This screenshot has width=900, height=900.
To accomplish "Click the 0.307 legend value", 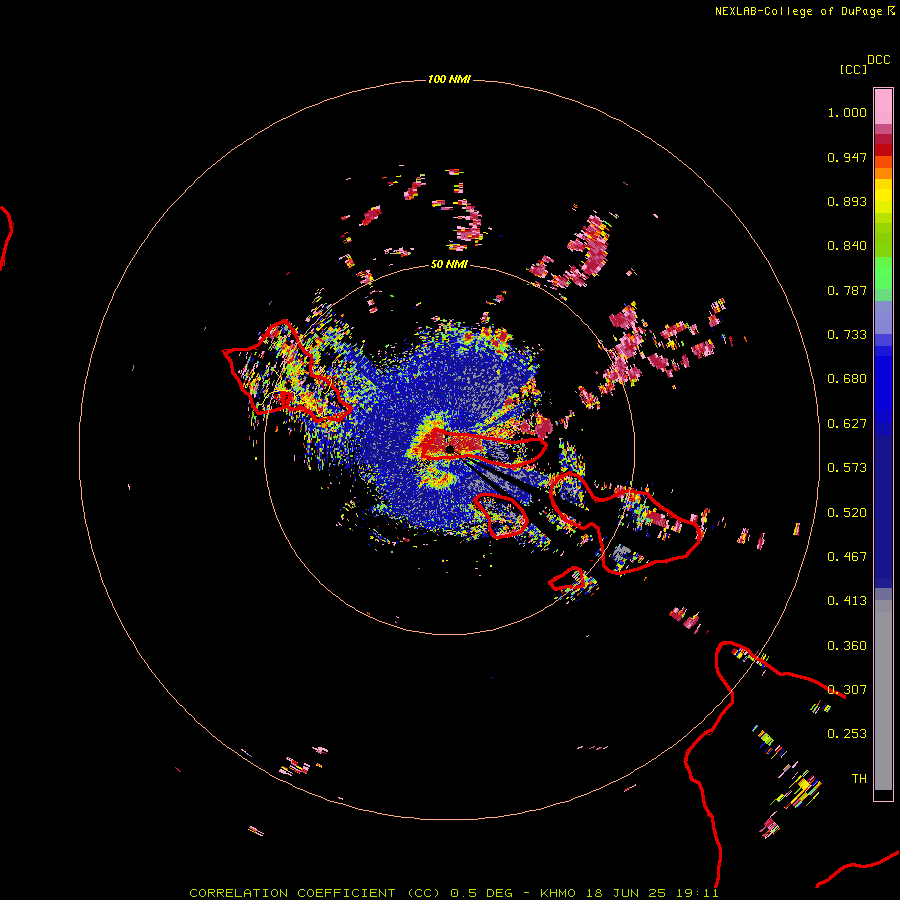I will point(847,690).
